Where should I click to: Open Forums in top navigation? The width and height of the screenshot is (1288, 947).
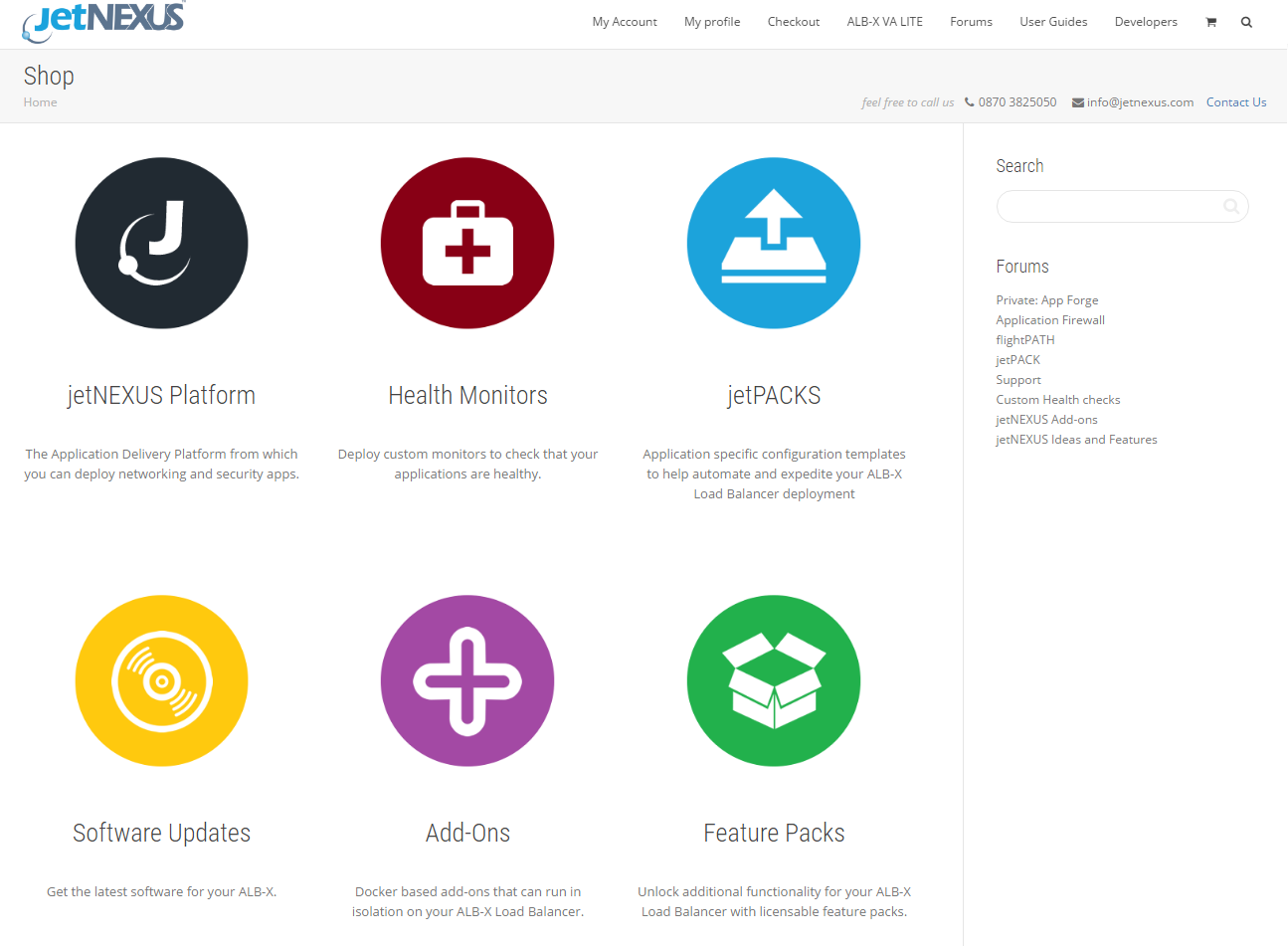(x=971, y=22)
